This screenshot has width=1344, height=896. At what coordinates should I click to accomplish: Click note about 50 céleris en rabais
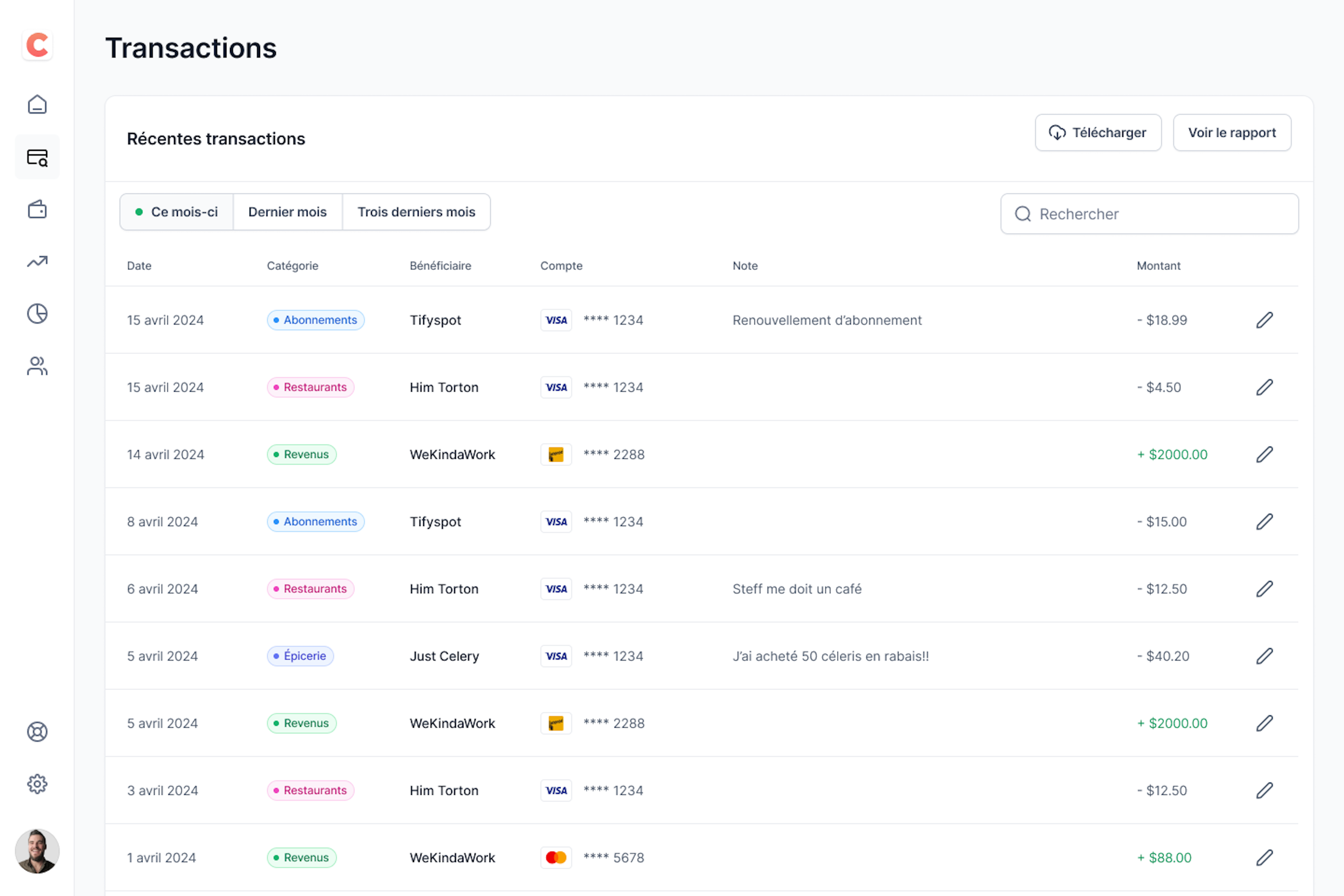831,656
